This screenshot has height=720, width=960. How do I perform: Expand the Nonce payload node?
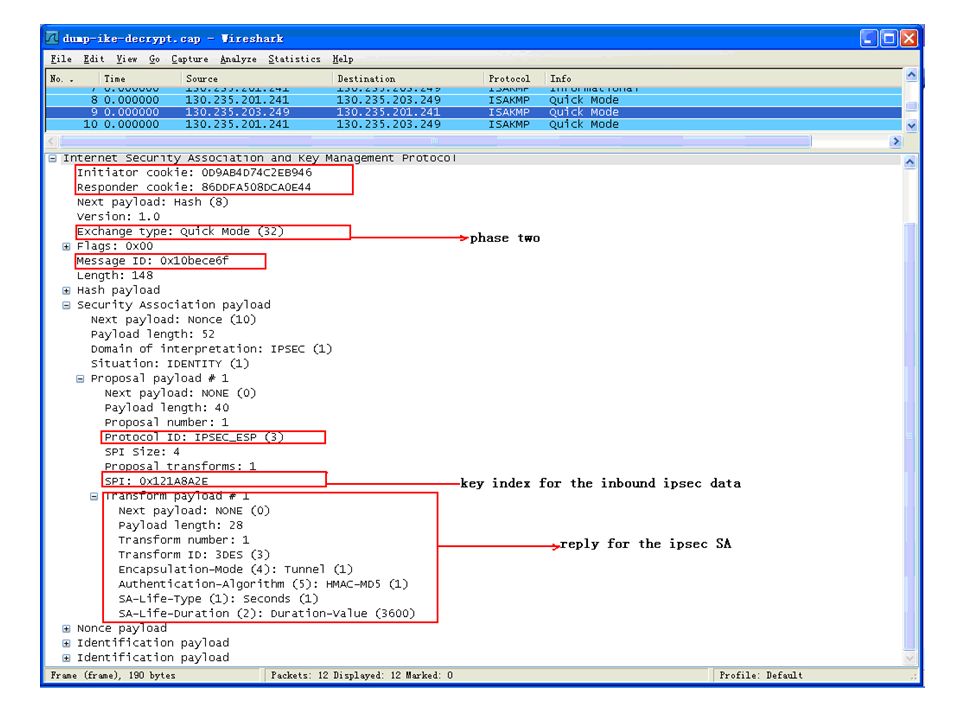tap(66, 628)
